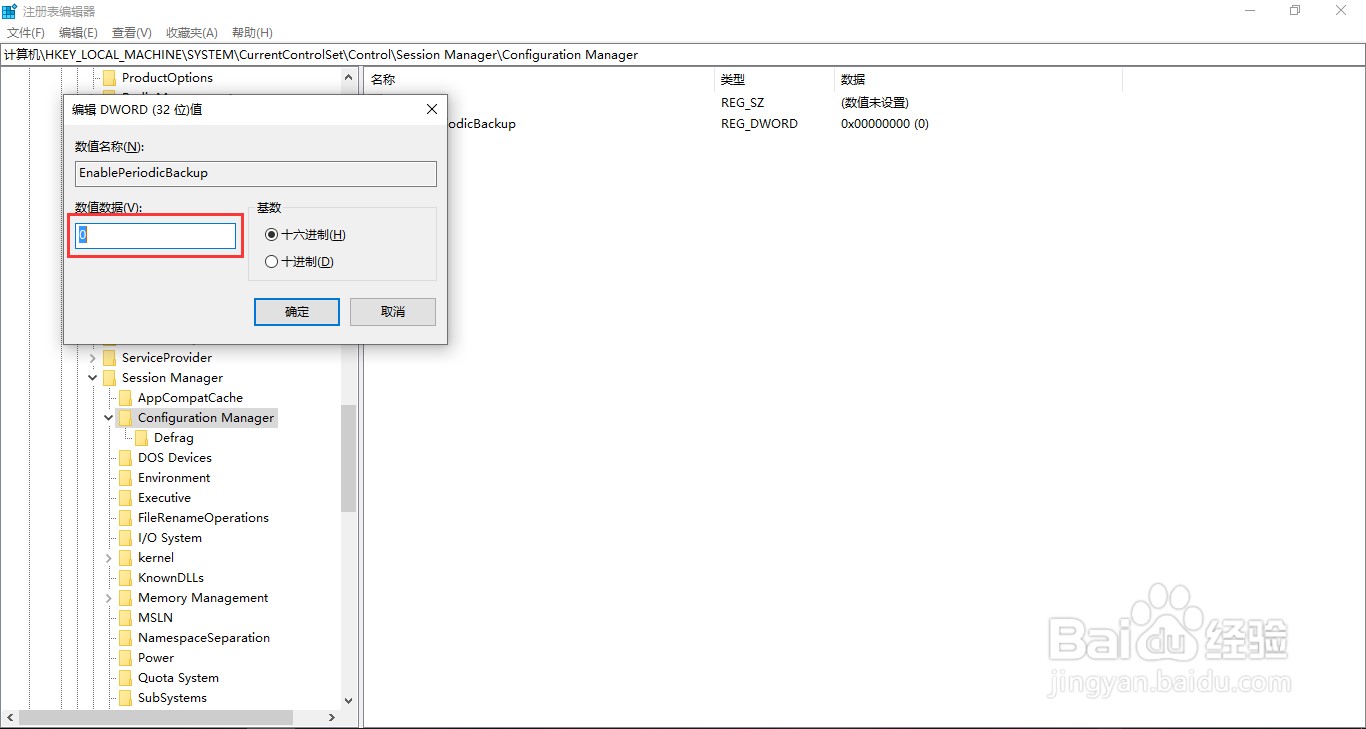The width and height of the screenshot is (1366, 729).
Task: Click the Session Manager folder icon
Action: pos(109,378)
